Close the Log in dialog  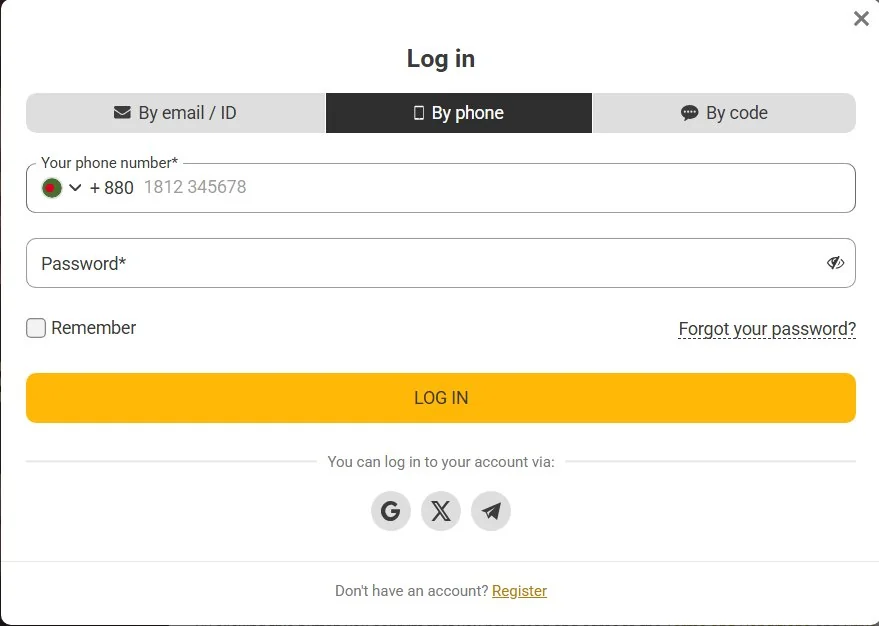coord(861,18)
